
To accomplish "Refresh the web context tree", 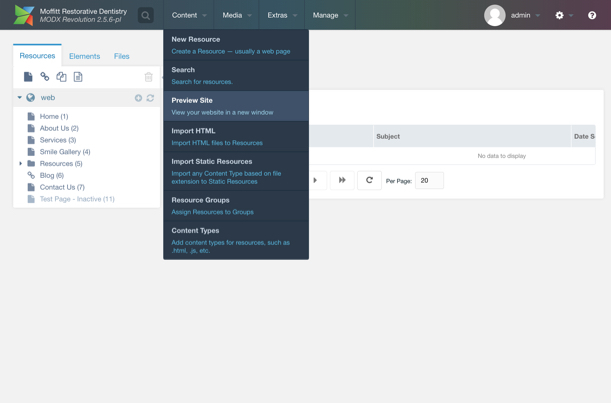I will tap(150, 98).
